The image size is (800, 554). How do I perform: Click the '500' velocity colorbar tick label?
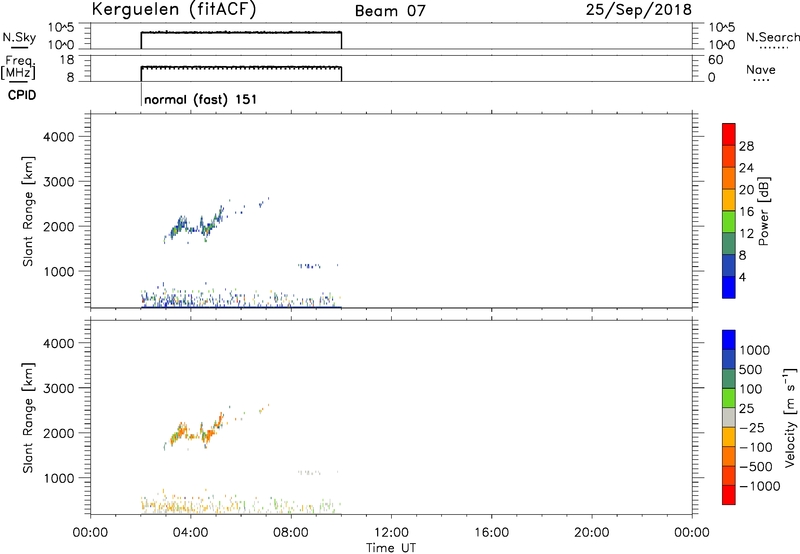(x=751, y=370)
